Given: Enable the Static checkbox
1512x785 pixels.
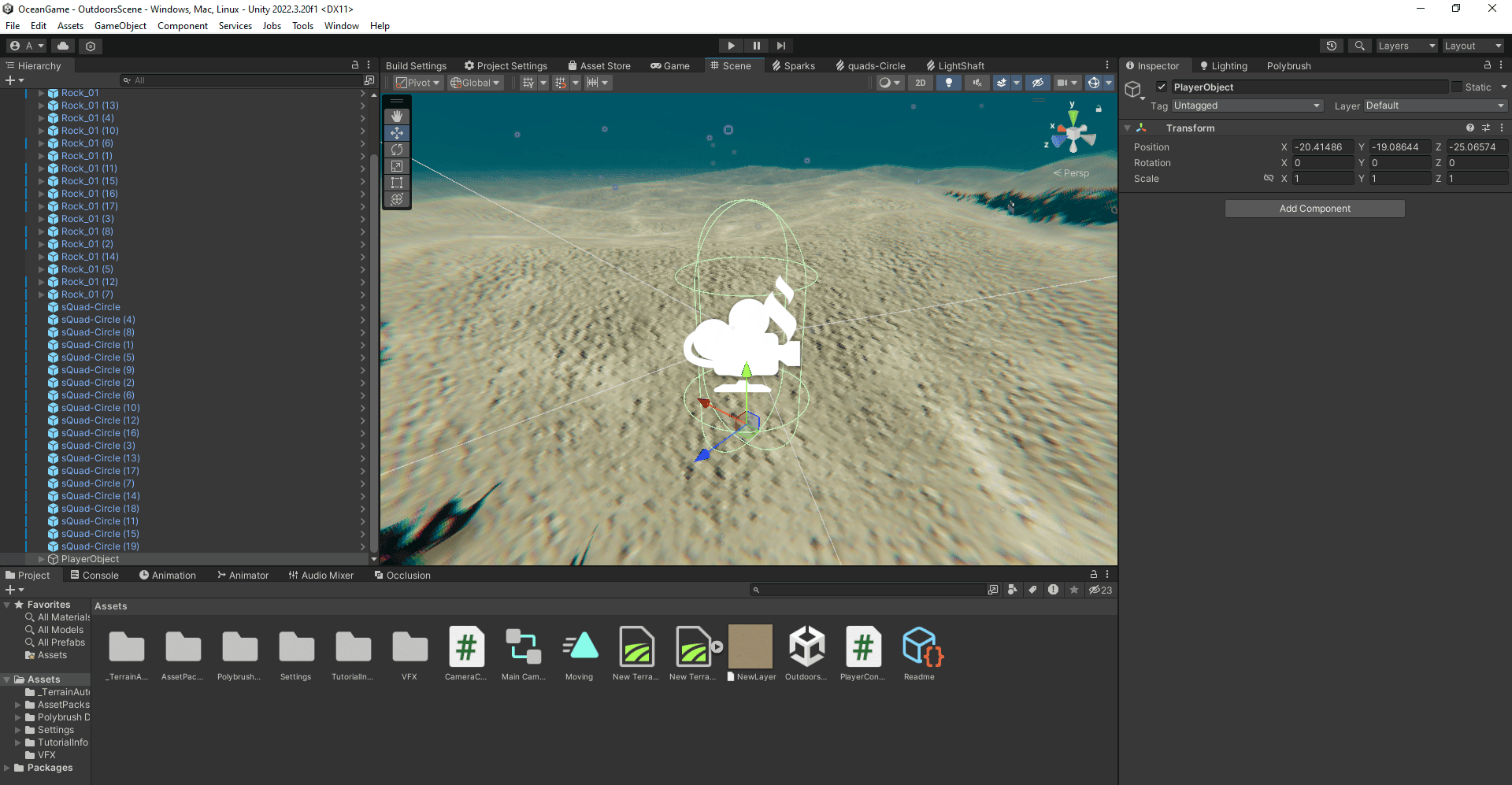Looking at the screenshot, I should (x=1457, y=87).
